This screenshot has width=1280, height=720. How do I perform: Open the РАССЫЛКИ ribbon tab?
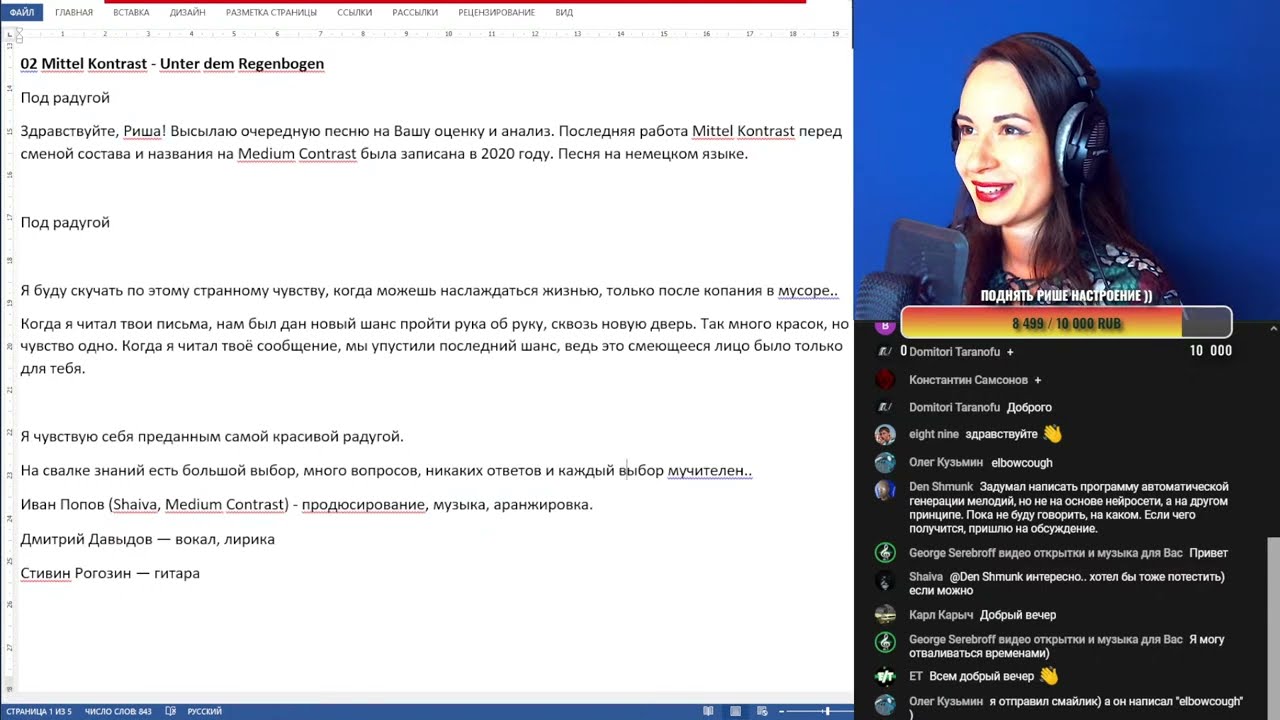[415, 12]
